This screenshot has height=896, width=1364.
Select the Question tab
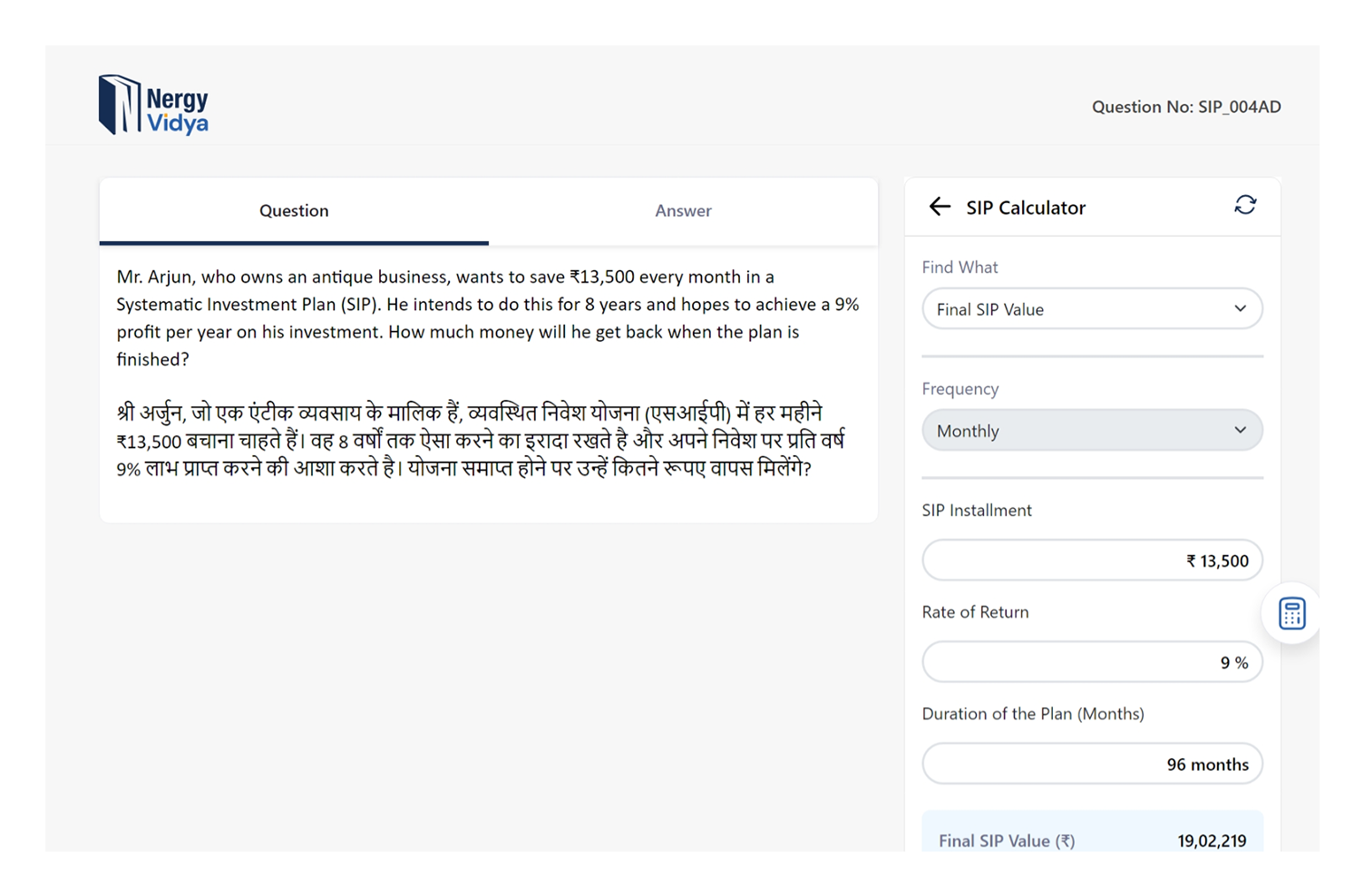tap(294, 210)
